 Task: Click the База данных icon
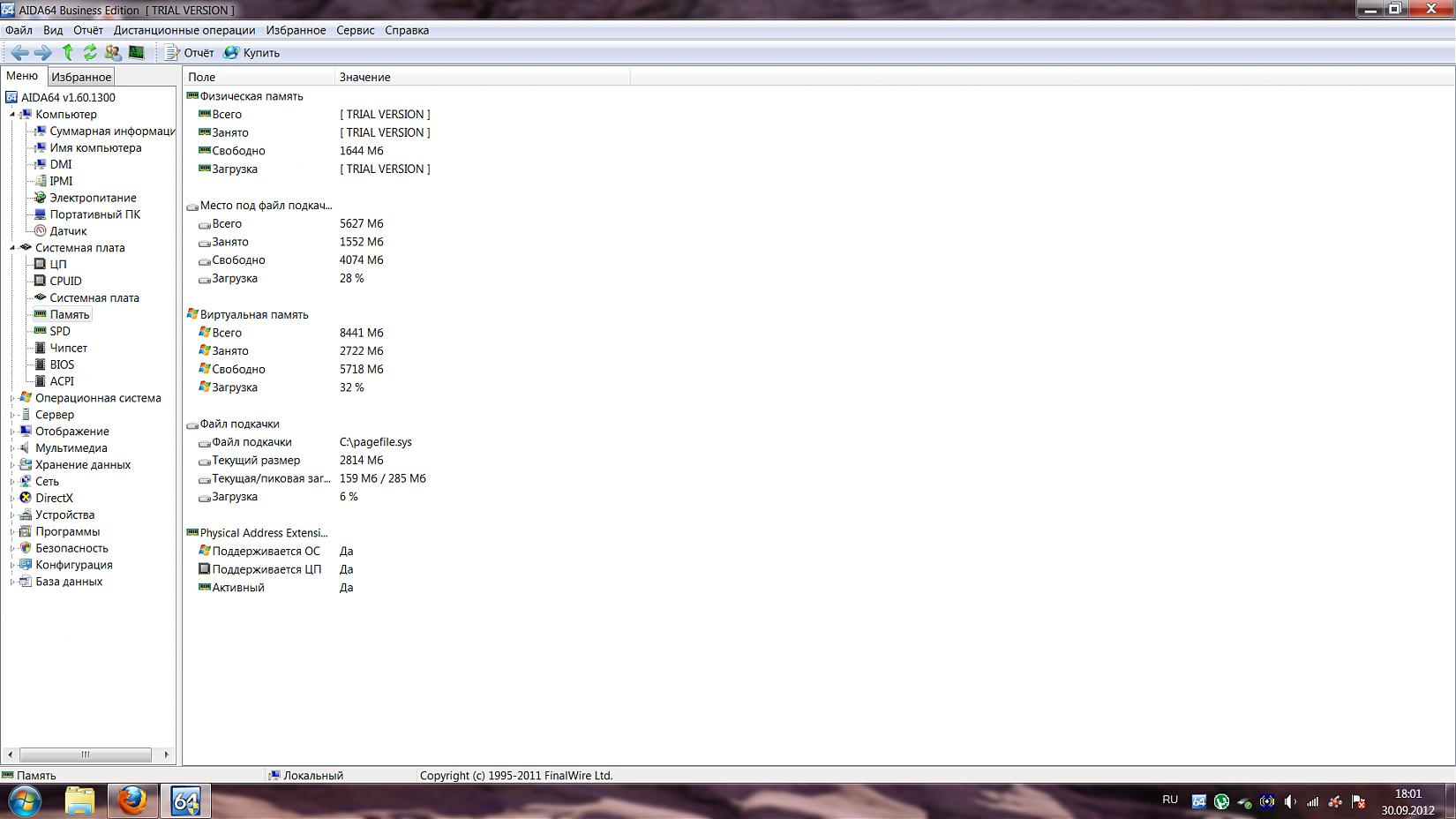pos(26,582)
